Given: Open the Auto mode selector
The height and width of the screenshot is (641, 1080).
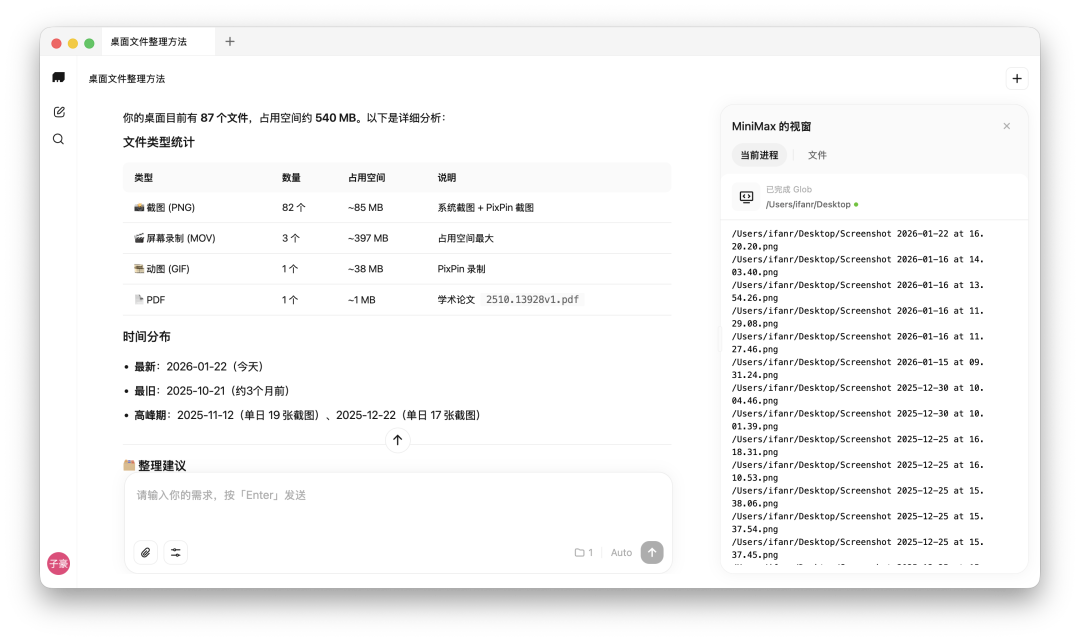Looking at the screenshot, I should click(621, 552).
